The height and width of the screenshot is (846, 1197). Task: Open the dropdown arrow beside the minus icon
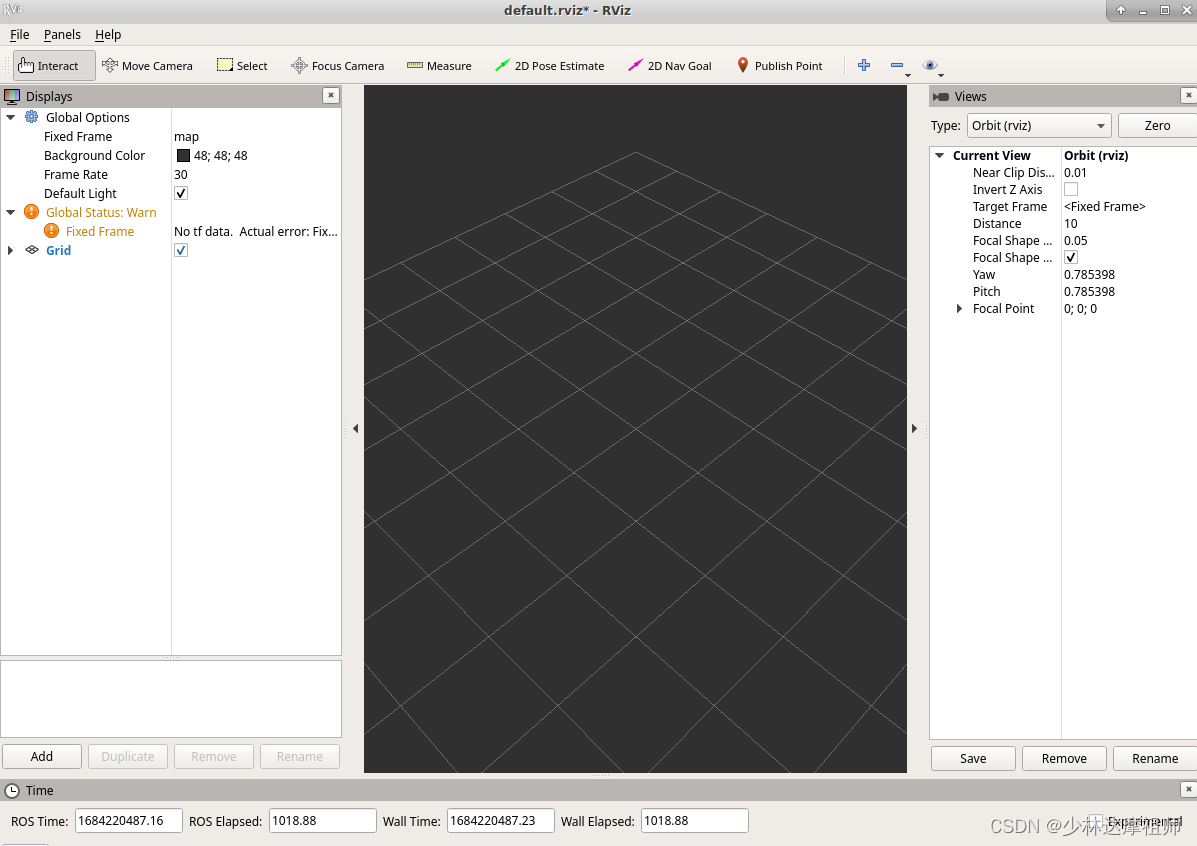[908, 75]
